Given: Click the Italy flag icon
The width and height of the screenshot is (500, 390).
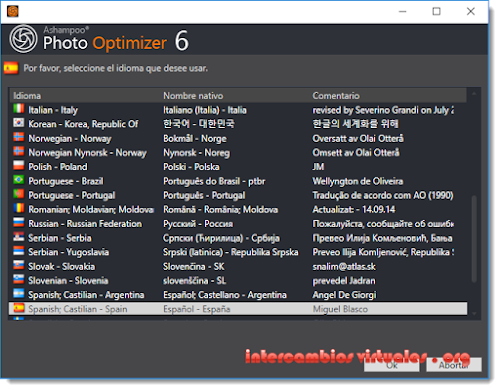Looking at the screenshot, I should (x=19, y=109).
